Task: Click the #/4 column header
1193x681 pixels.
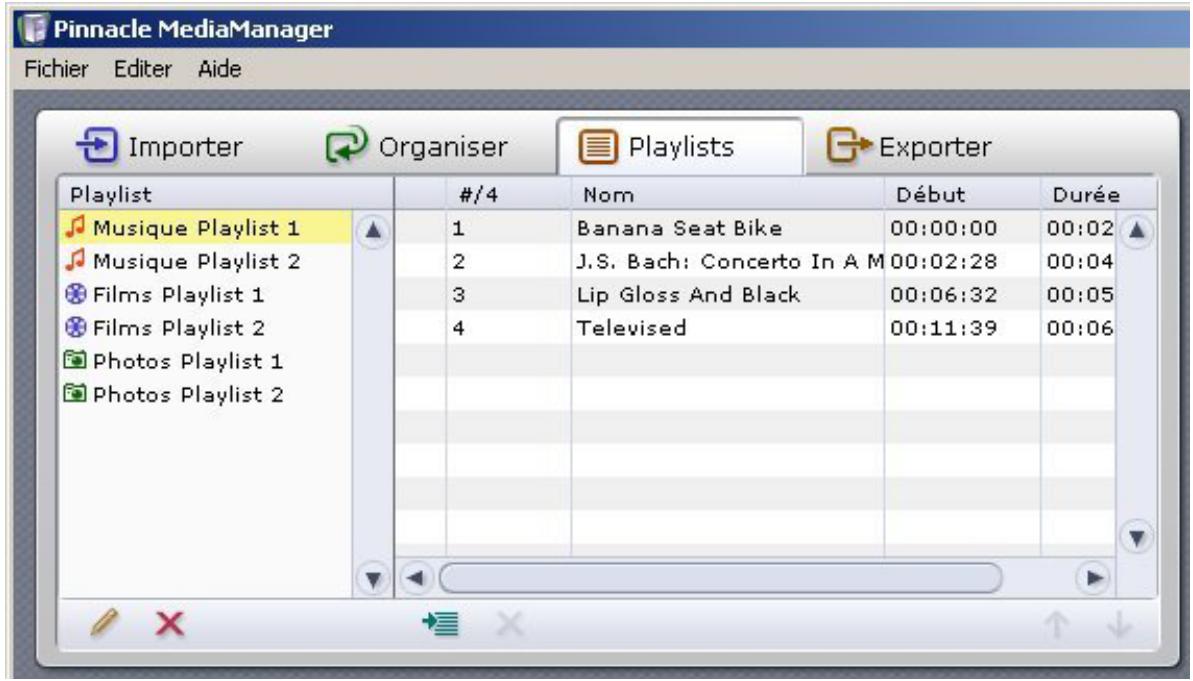Action: (509, 195)
